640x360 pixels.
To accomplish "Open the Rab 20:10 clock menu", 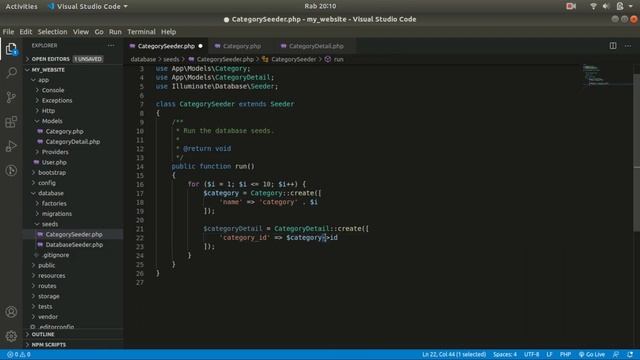I will [320, 6].
